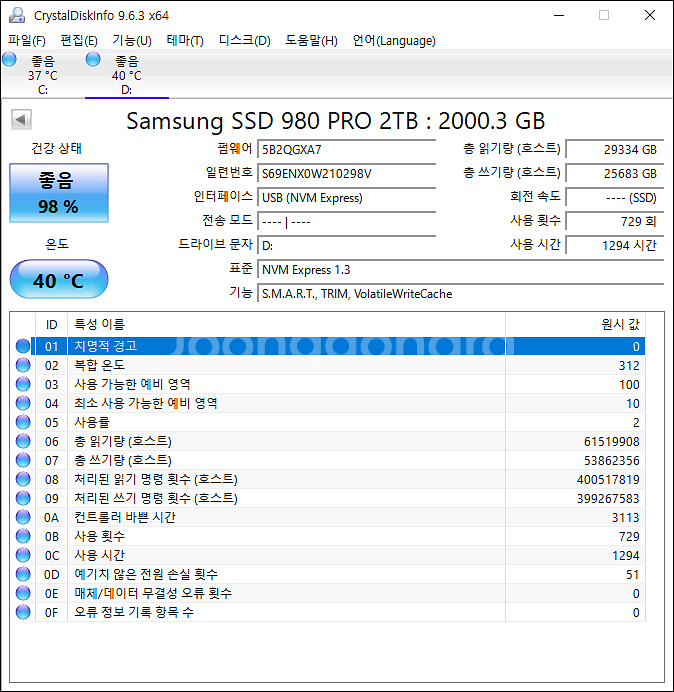
Task: Click status icon for ID 0C 사용 시간 row
Action: click(23, 555)
